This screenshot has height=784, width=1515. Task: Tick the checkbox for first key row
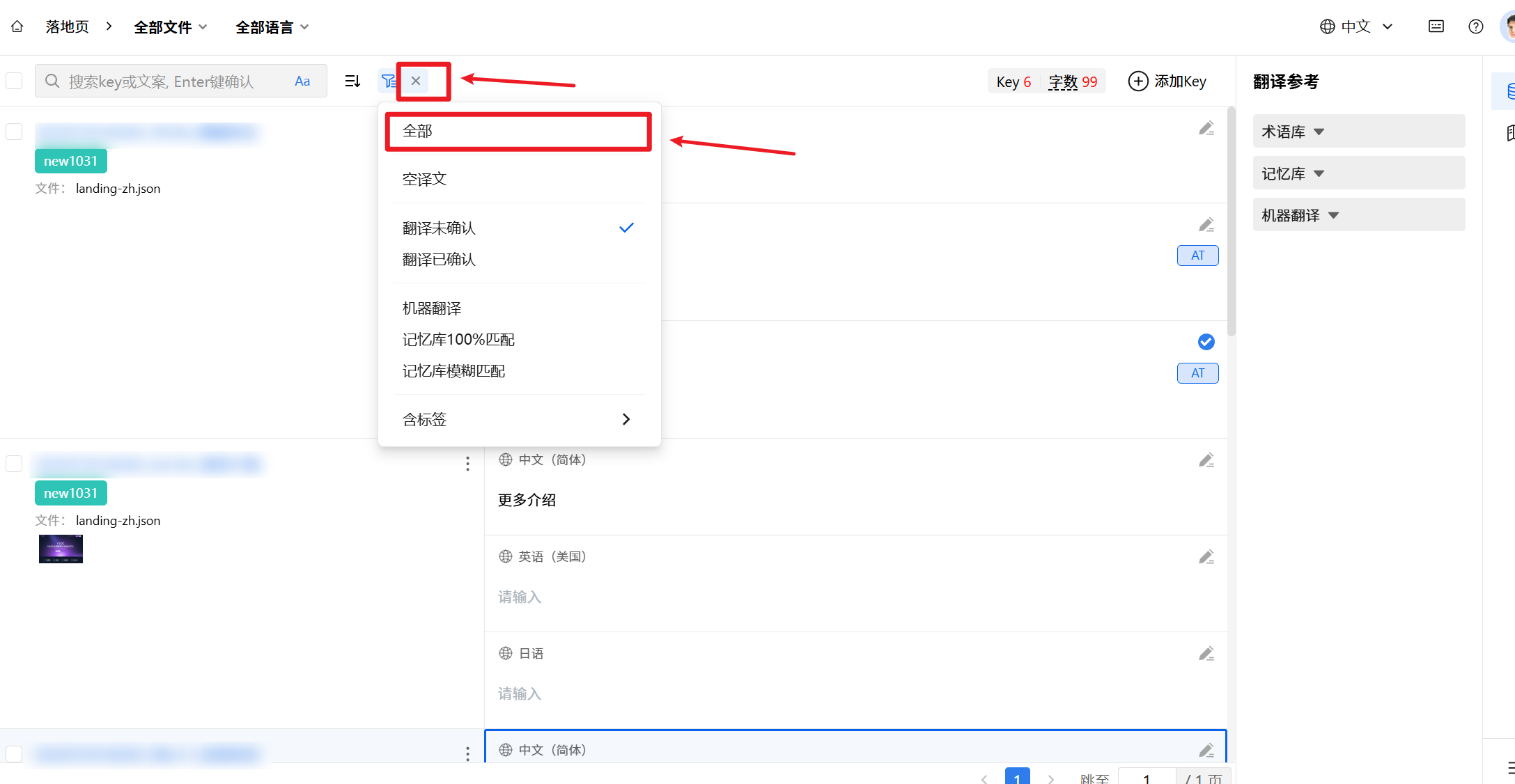[x=14, y=132]
